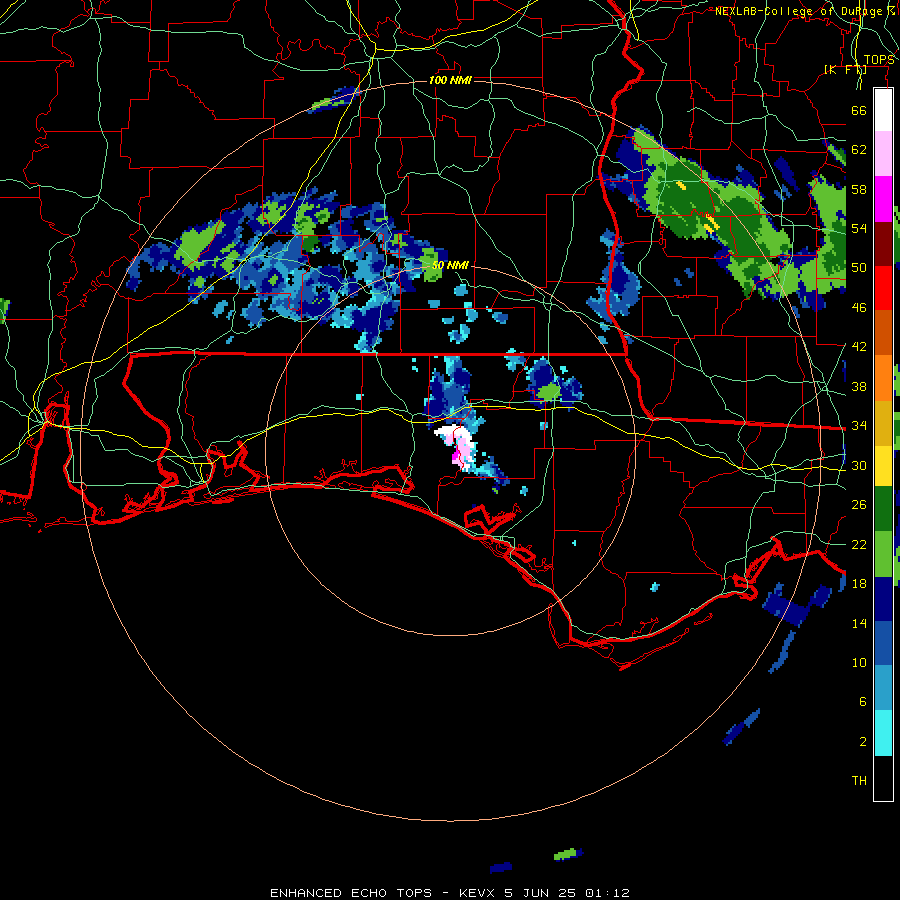The width and height of the screenshot is (900, 900).
Task: Click the '34' legend value
Action: [859, 426]
